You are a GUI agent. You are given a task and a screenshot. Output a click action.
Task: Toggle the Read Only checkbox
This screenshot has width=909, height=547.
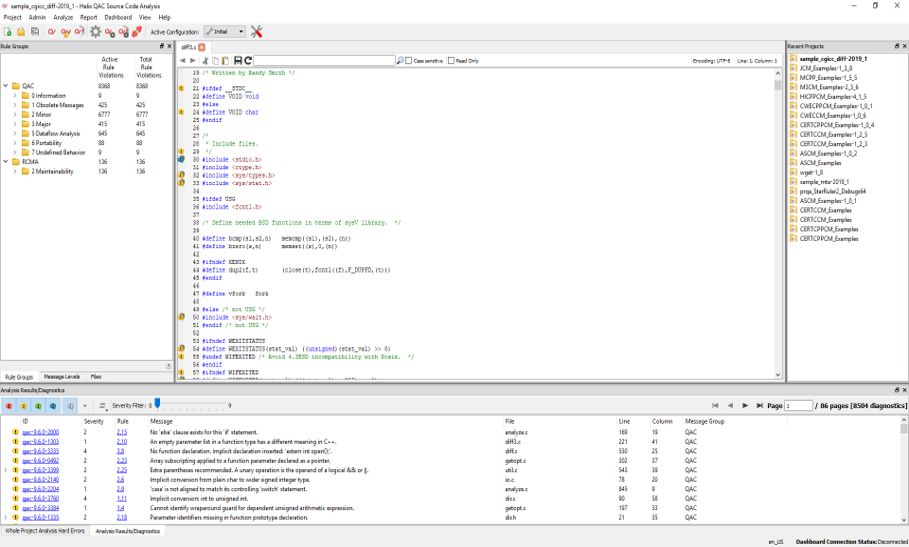pos(451,61)
